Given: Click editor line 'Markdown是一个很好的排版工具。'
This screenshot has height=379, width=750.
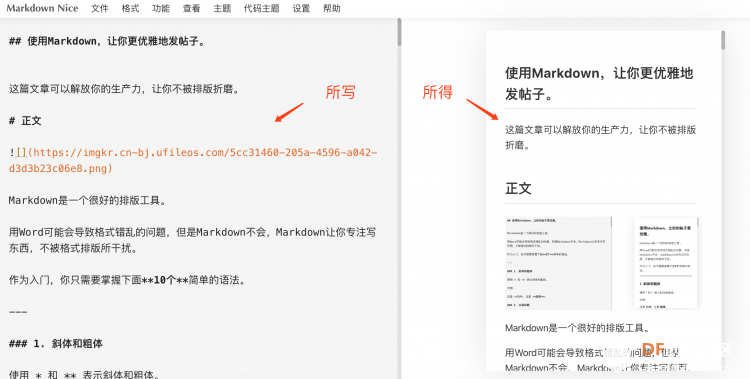Looking at the screenshot, I should pos(88,201).
